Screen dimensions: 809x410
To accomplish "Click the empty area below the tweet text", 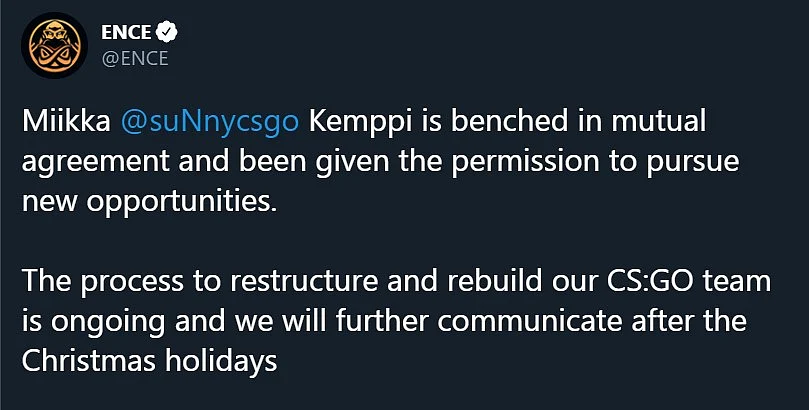I will point(404,396).
